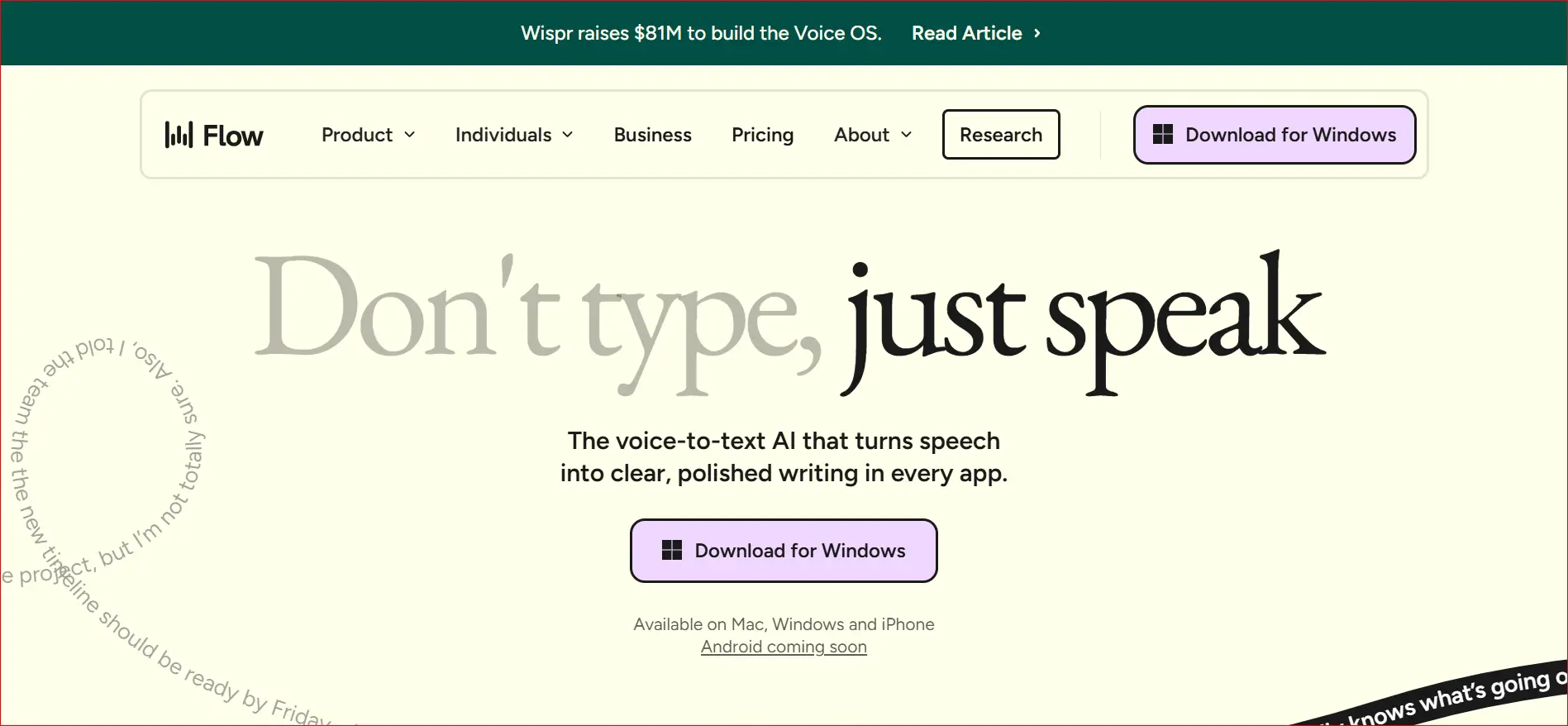Open the Android coming soon link
Viewport: 1568px width, 726px height.
(x=784, y=647)
